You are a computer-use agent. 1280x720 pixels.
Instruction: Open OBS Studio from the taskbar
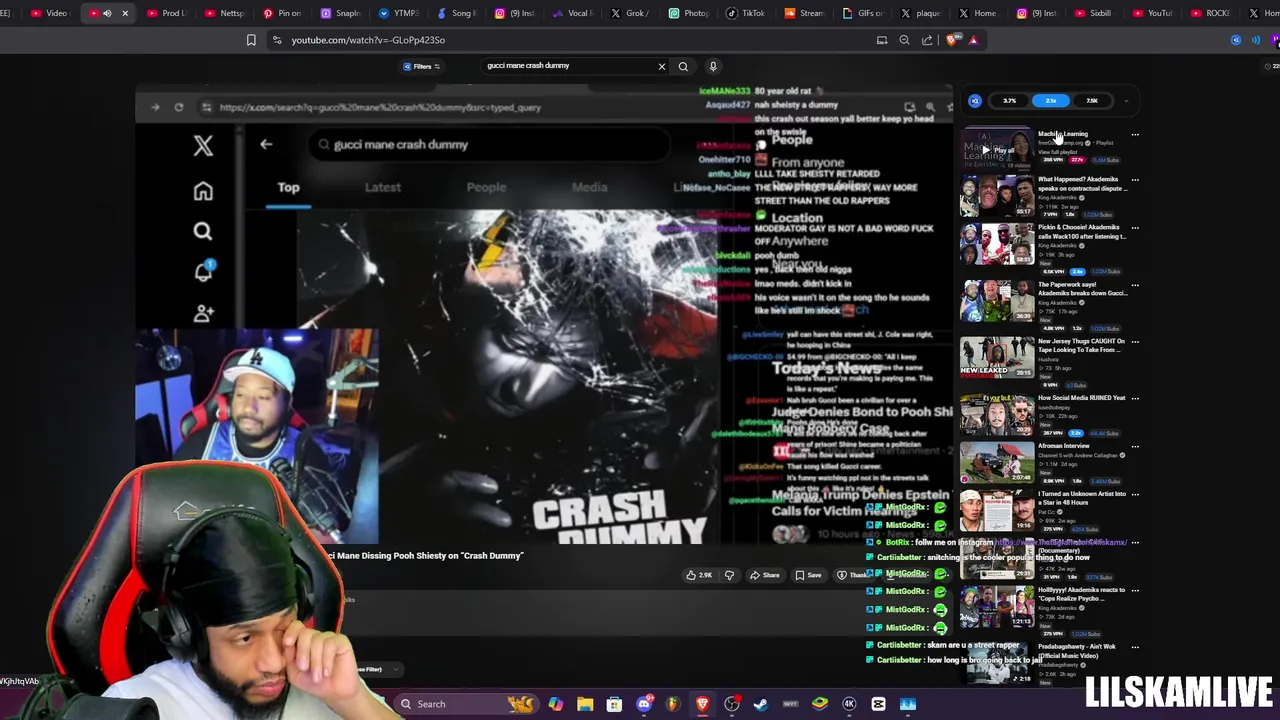(732, 704)
